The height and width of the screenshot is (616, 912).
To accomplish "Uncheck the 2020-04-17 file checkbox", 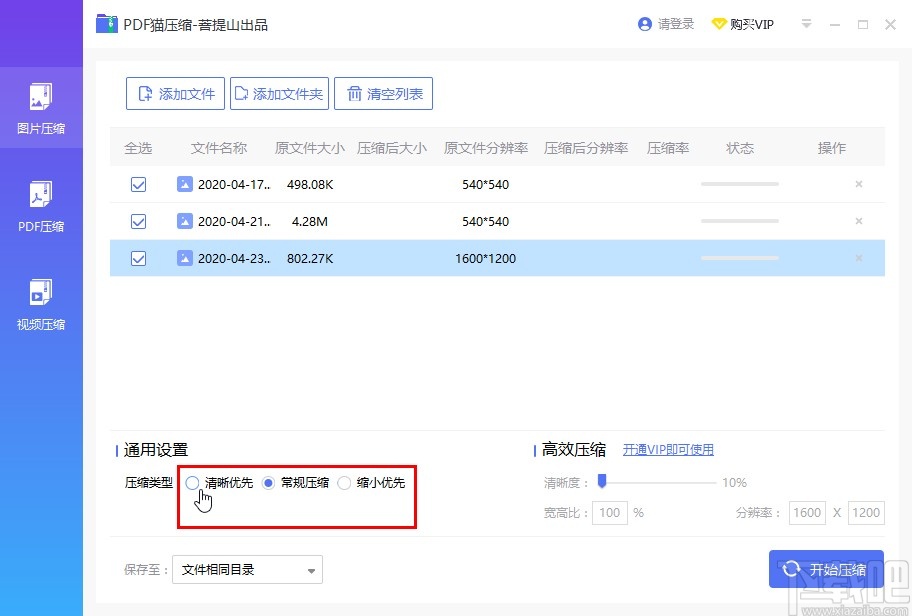I will click(138, 184).
